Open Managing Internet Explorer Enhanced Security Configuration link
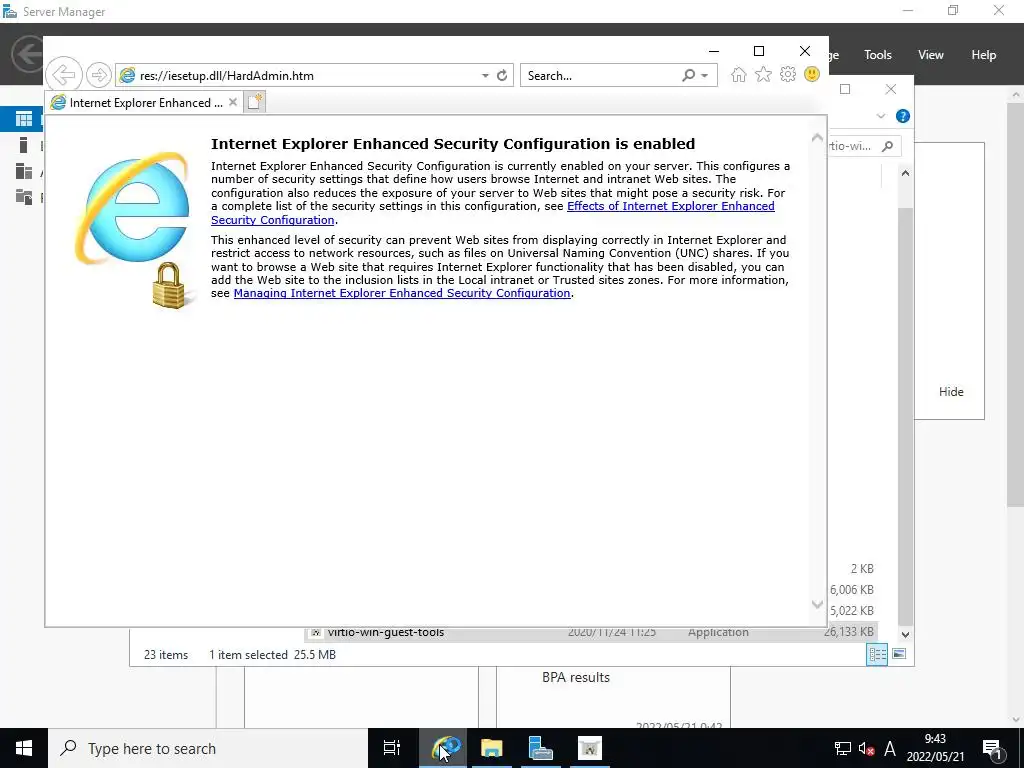Viewport: 1024px width, 768px height. pyautogui.click(x=402, y=293)
